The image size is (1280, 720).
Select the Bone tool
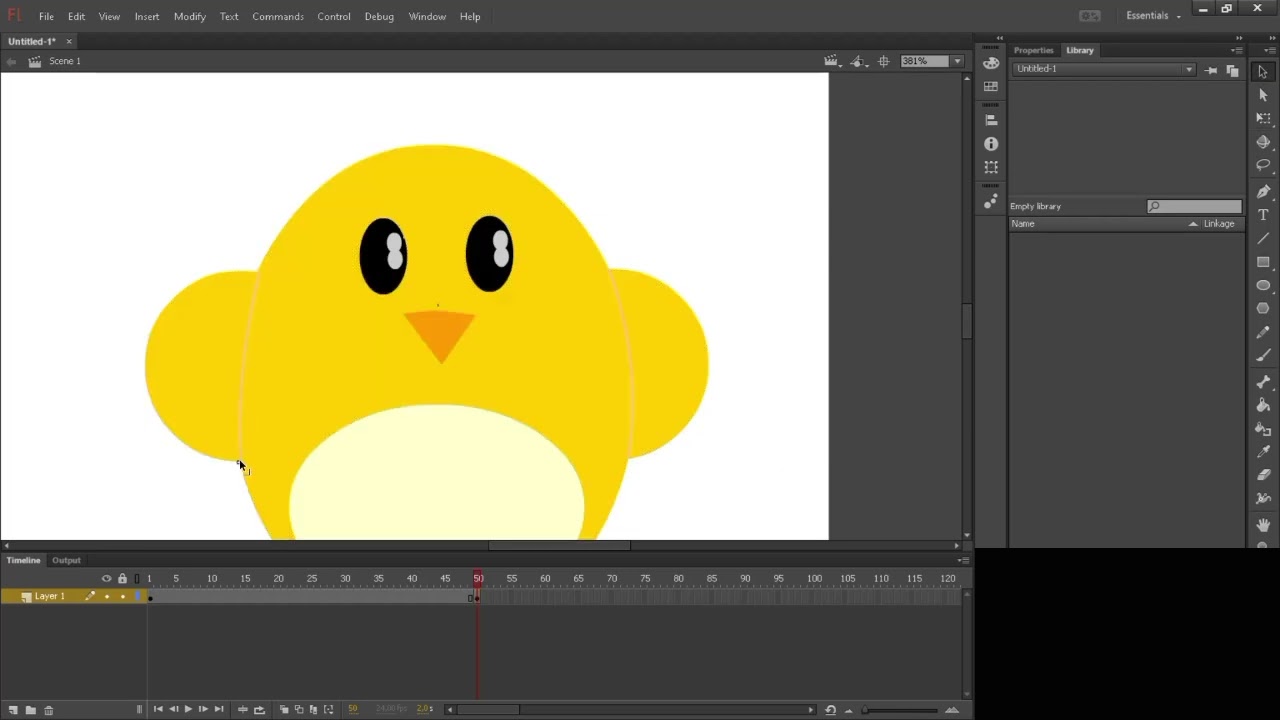pyautogui.click(x=1263, y=382)
